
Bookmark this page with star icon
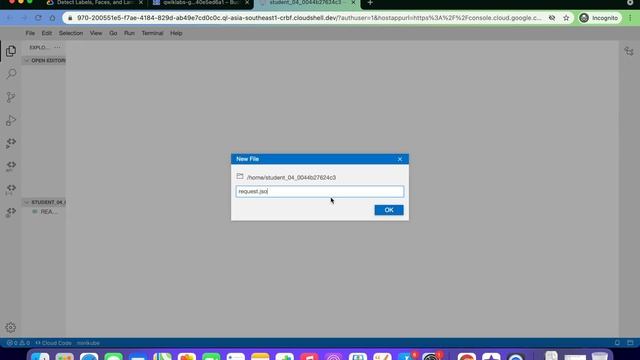point(566,18)
